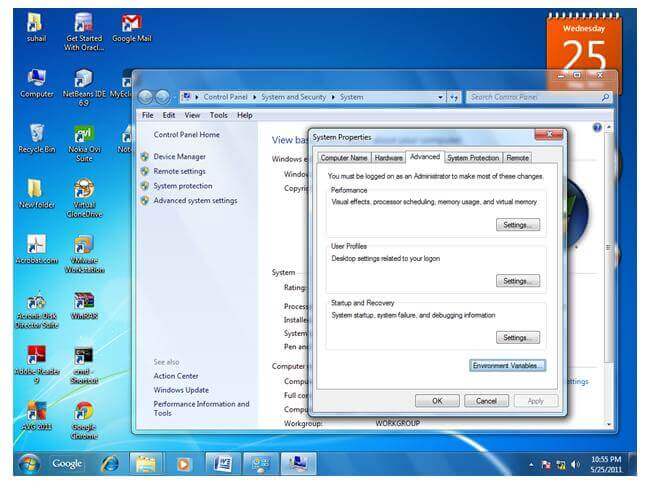This screenshot has height=488, width=650.
Task: Open the Google Chrome desktop shortcut
Action: click(84, 413)
